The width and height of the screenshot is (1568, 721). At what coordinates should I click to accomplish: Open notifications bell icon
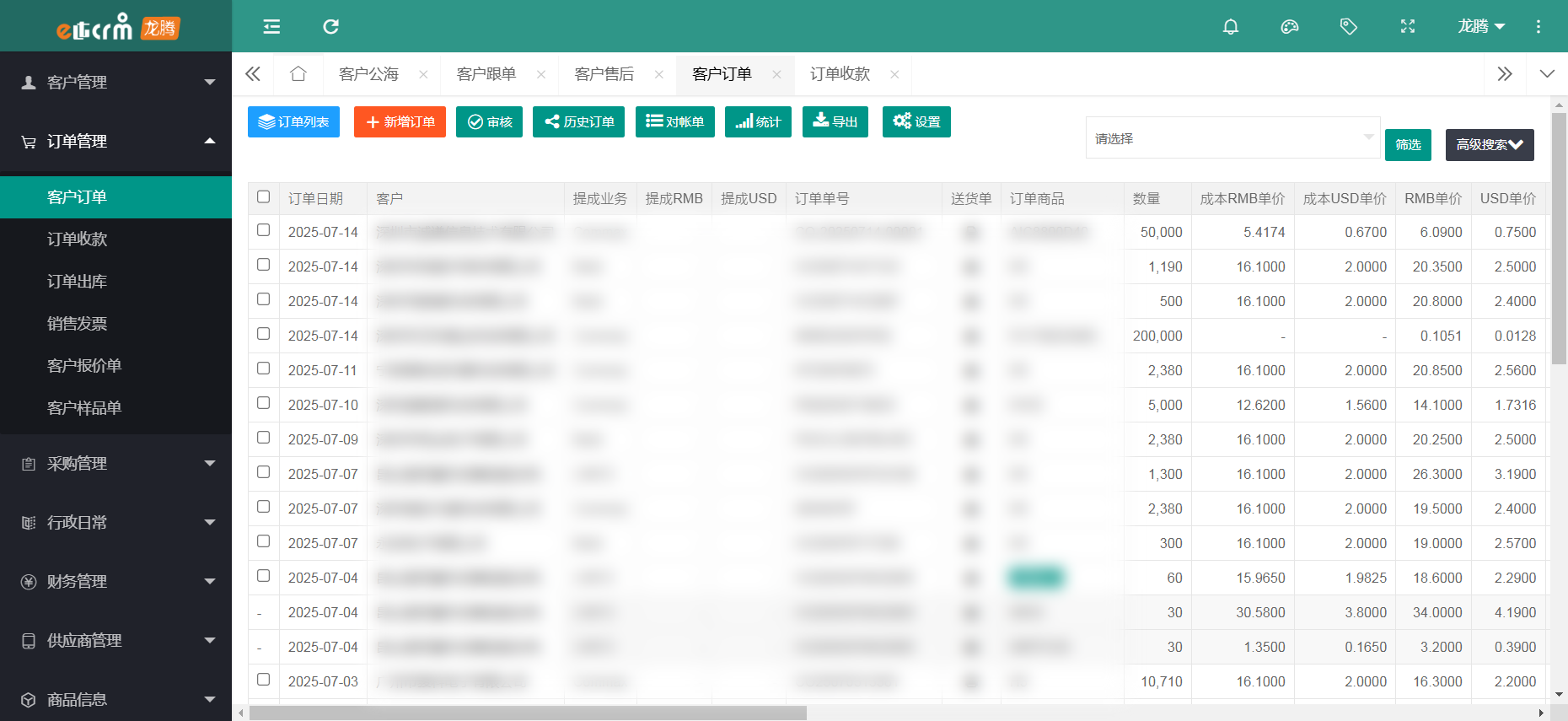1230,27
